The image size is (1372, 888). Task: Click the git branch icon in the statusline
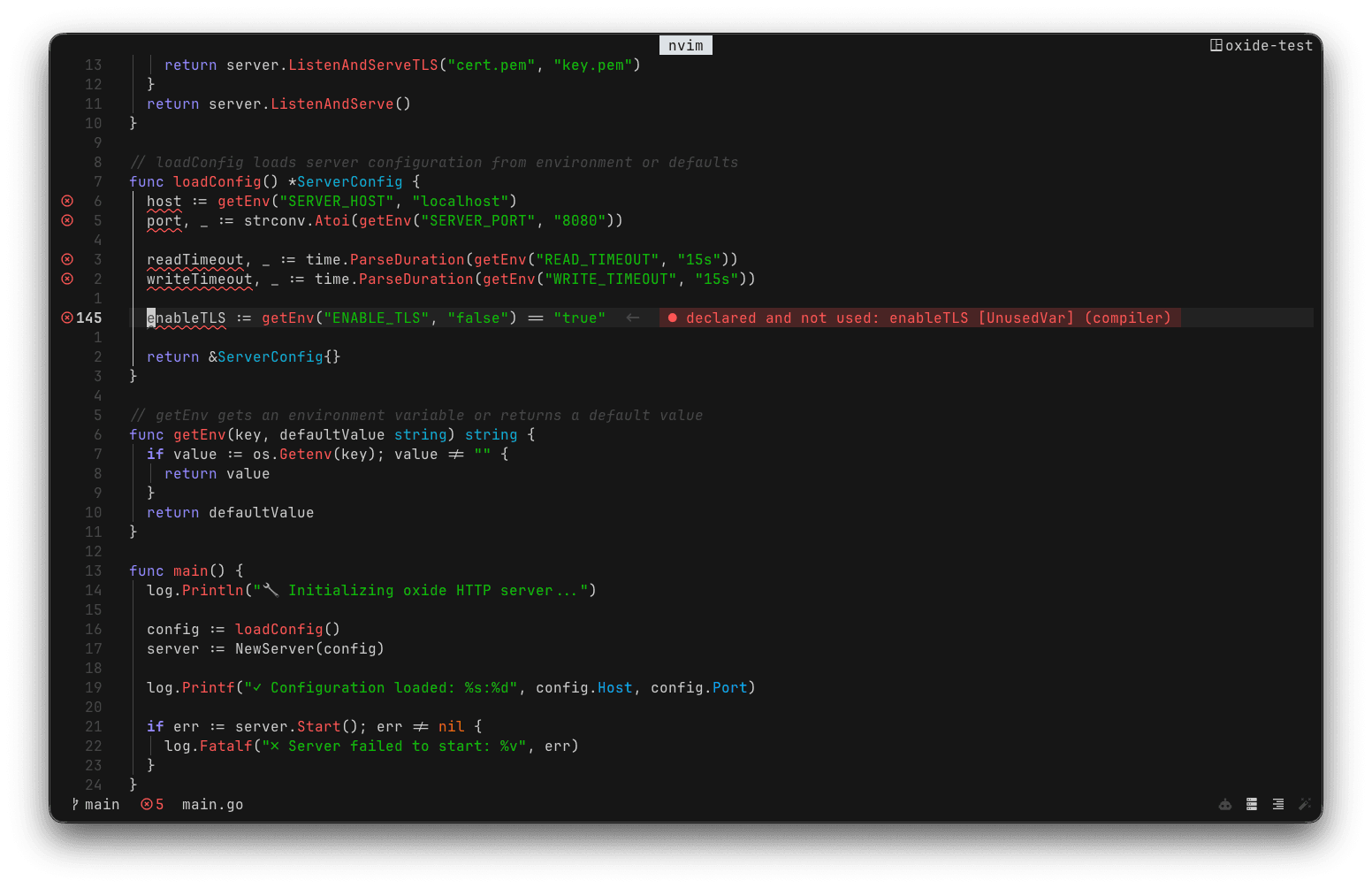tap(75, 804)
